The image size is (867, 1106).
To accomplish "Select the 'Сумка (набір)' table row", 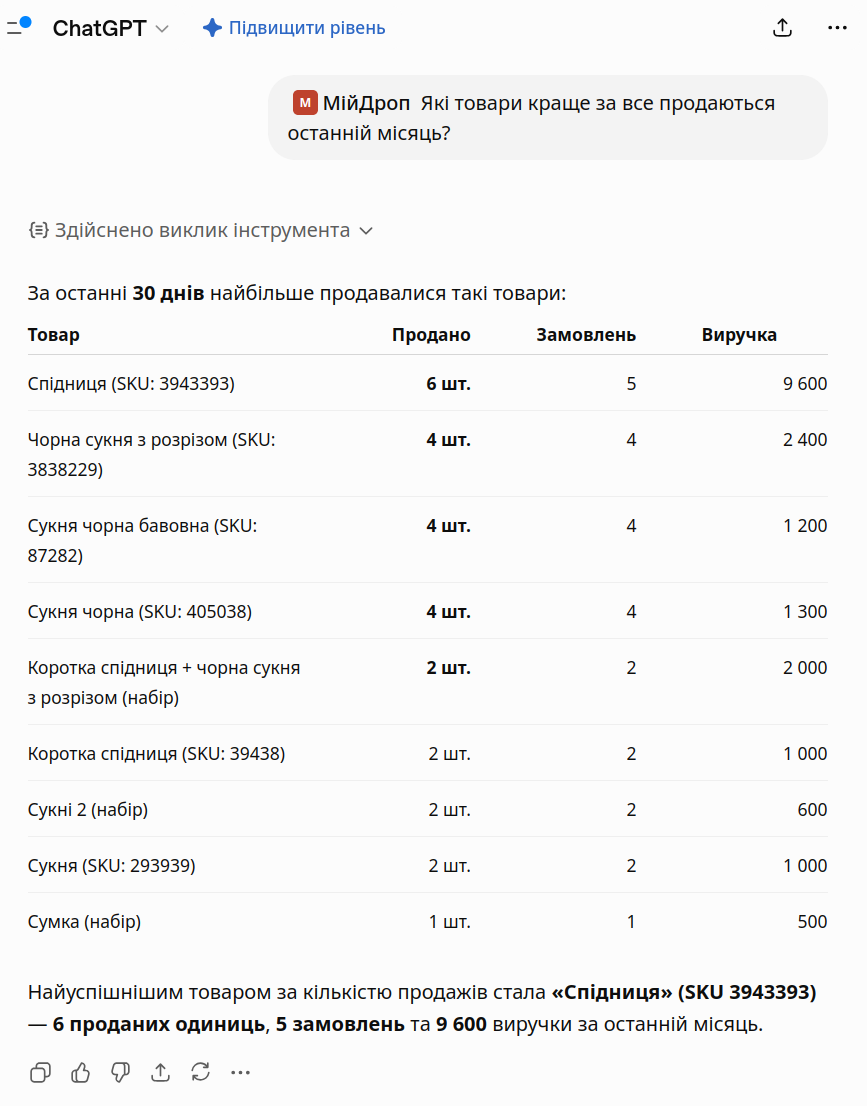I will (428, 922).
